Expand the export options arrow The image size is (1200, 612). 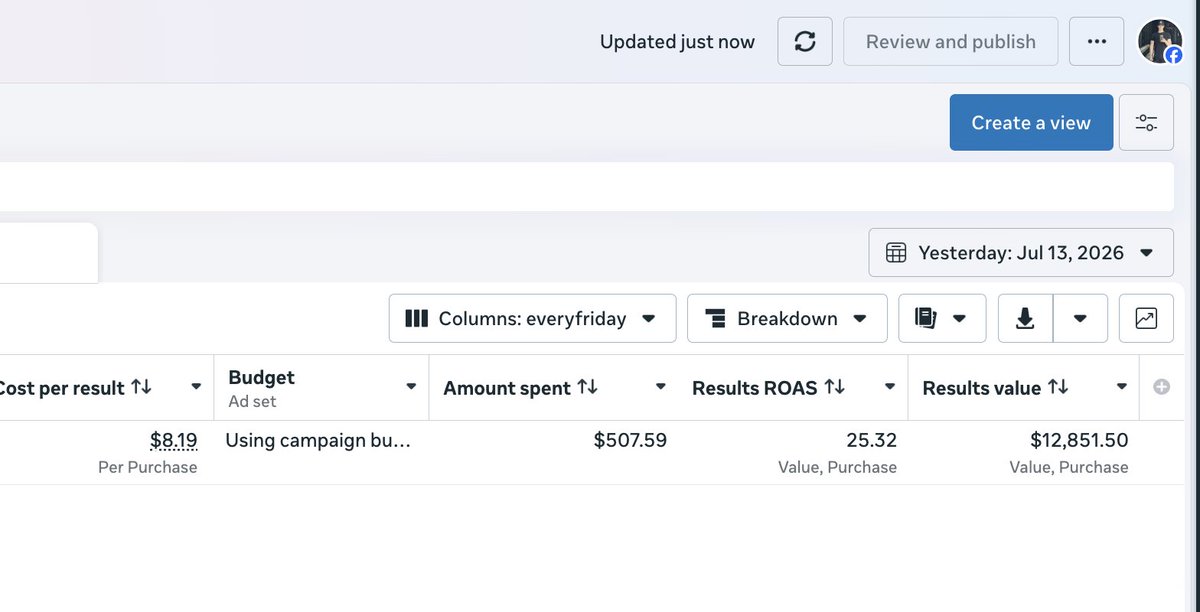click(1080, 319)
